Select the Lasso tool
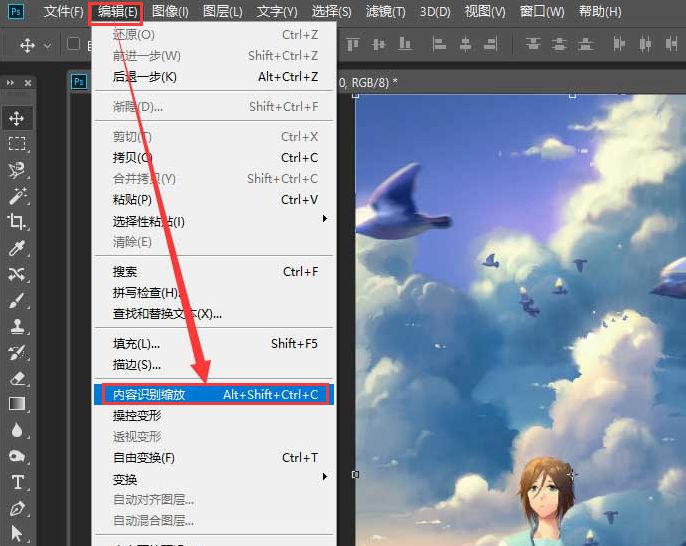This screenshot has height=546, width=686. point(17,170)
